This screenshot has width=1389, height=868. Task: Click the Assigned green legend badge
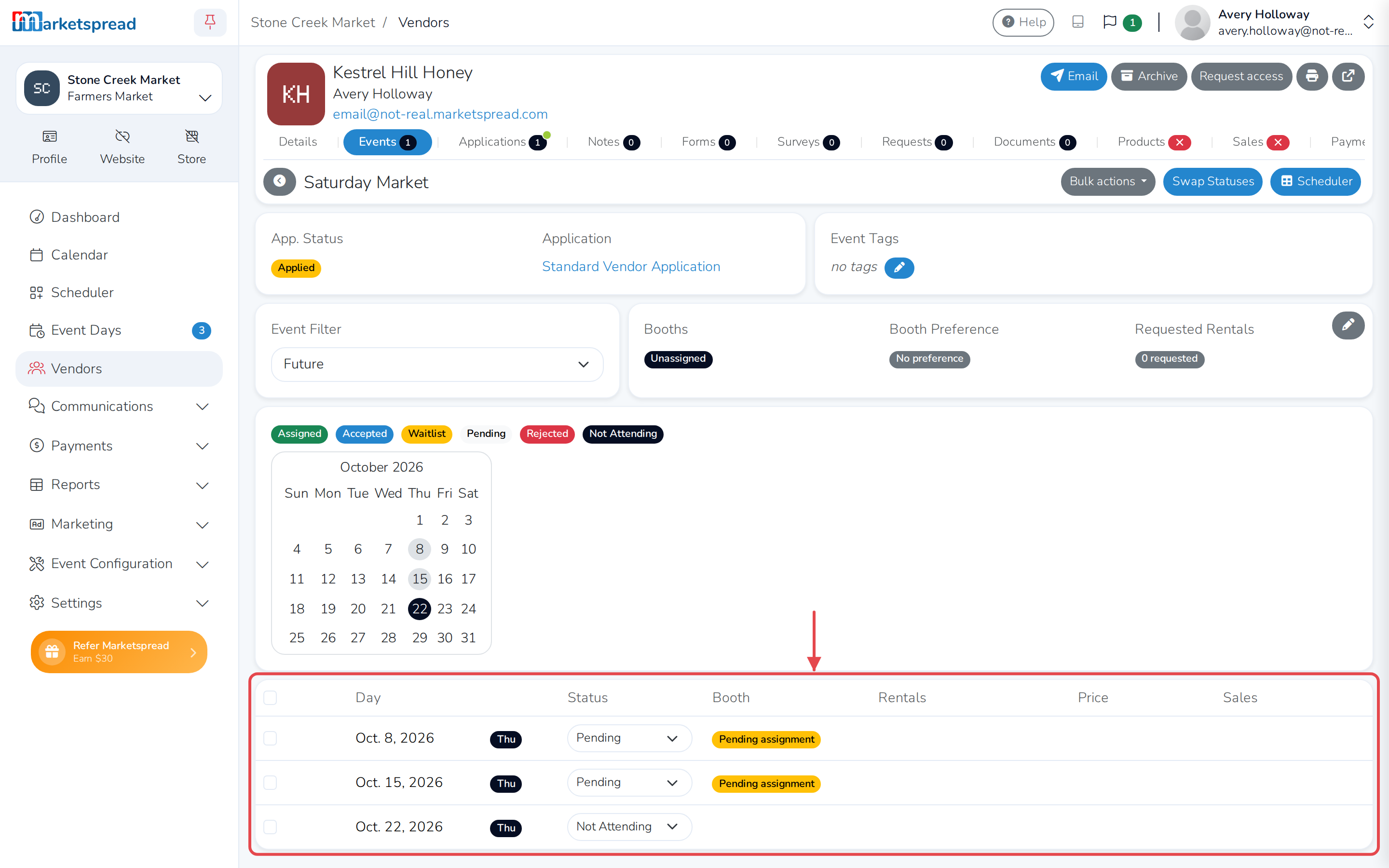click(299, 434)
